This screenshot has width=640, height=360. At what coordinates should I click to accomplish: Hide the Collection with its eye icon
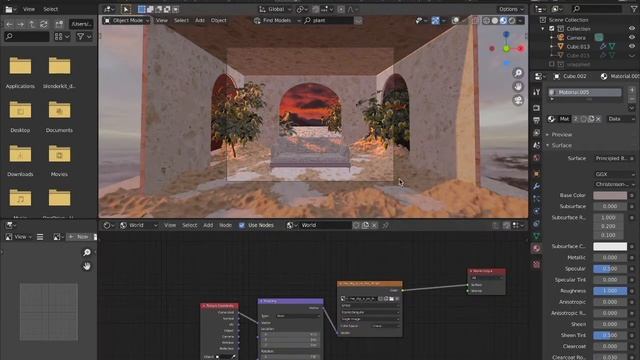632,29
